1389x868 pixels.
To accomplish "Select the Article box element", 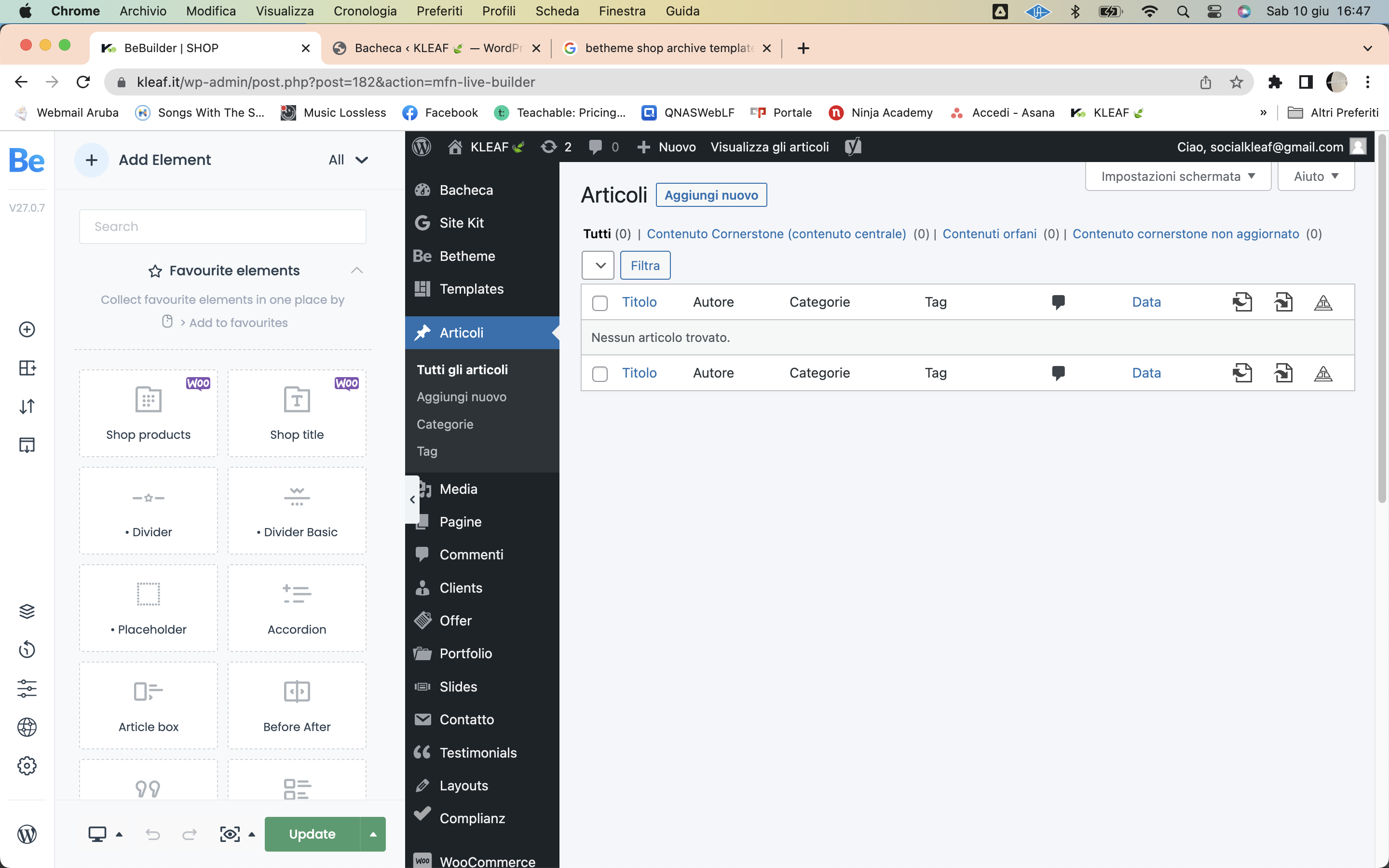I will pyautogui.click(x=149, y=706).
